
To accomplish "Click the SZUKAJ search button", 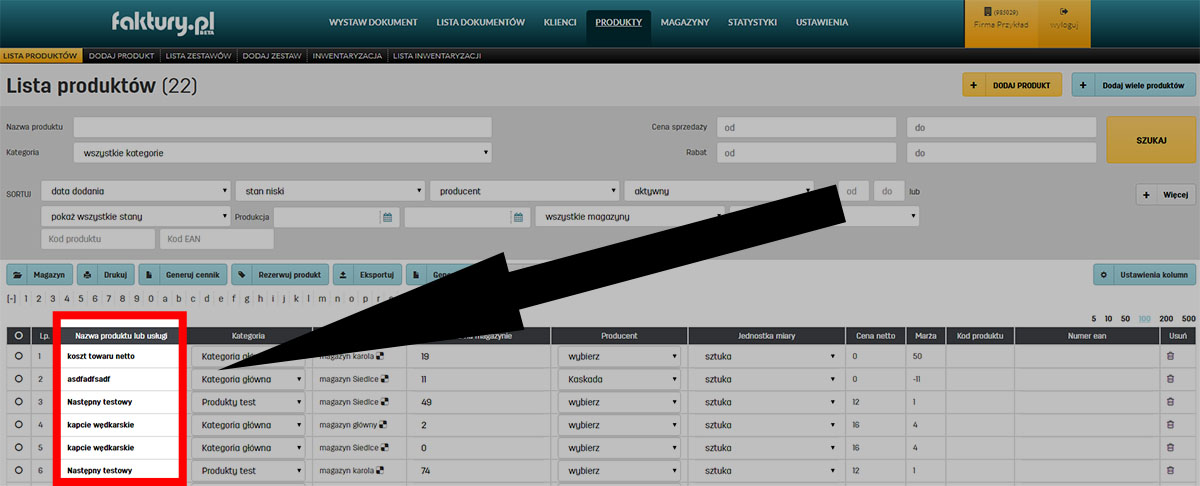I will coord(1151,140).
